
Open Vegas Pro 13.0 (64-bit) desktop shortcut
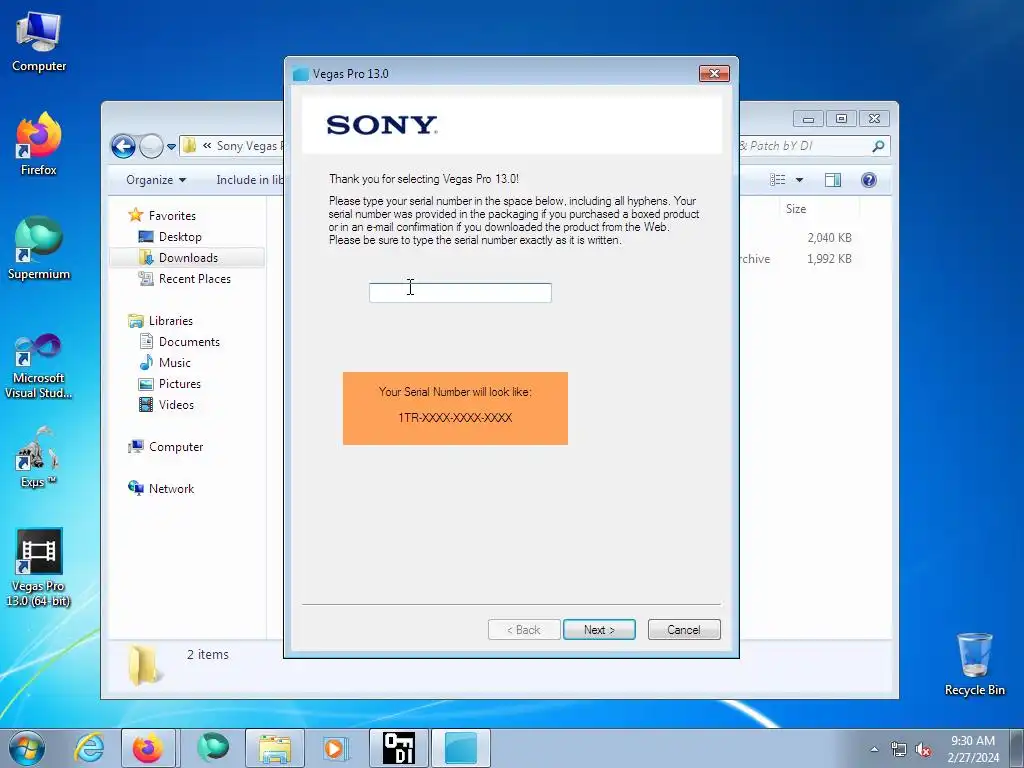(39, 568)
